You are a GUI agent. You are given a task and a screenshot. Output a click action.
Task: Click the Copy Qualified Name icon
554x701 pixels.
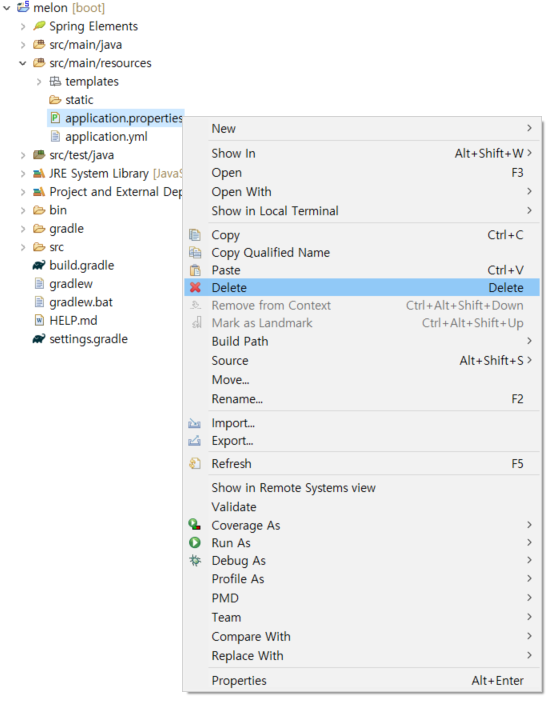click(x=195, y=253)
